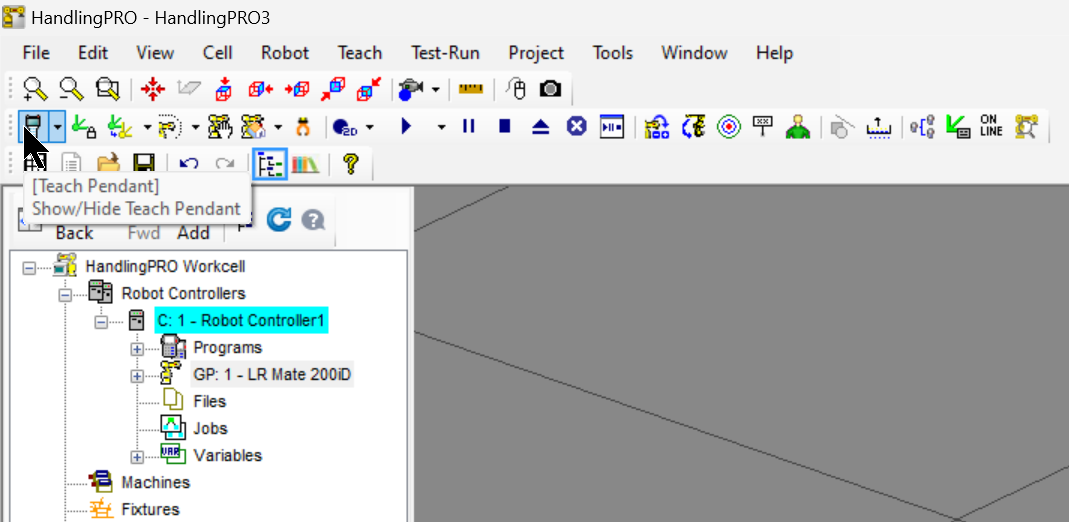Click the gray question mark search icon
This screenshot has height=522, width=1069.
313,220
